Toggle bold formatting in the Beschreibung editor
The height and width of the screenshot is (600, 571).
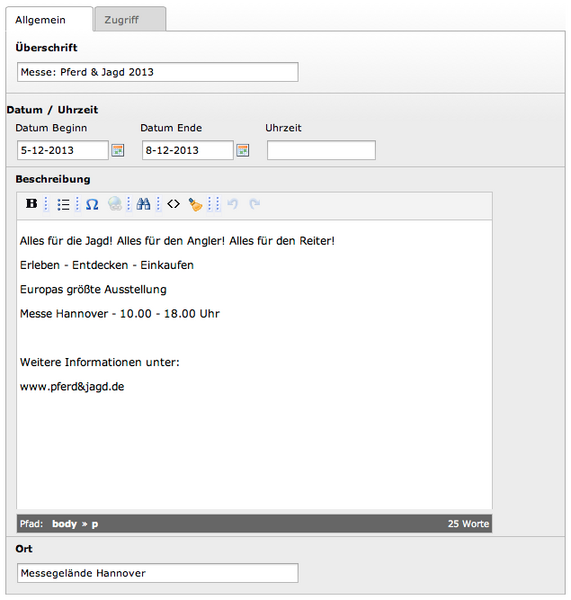[x=31, y=204]
